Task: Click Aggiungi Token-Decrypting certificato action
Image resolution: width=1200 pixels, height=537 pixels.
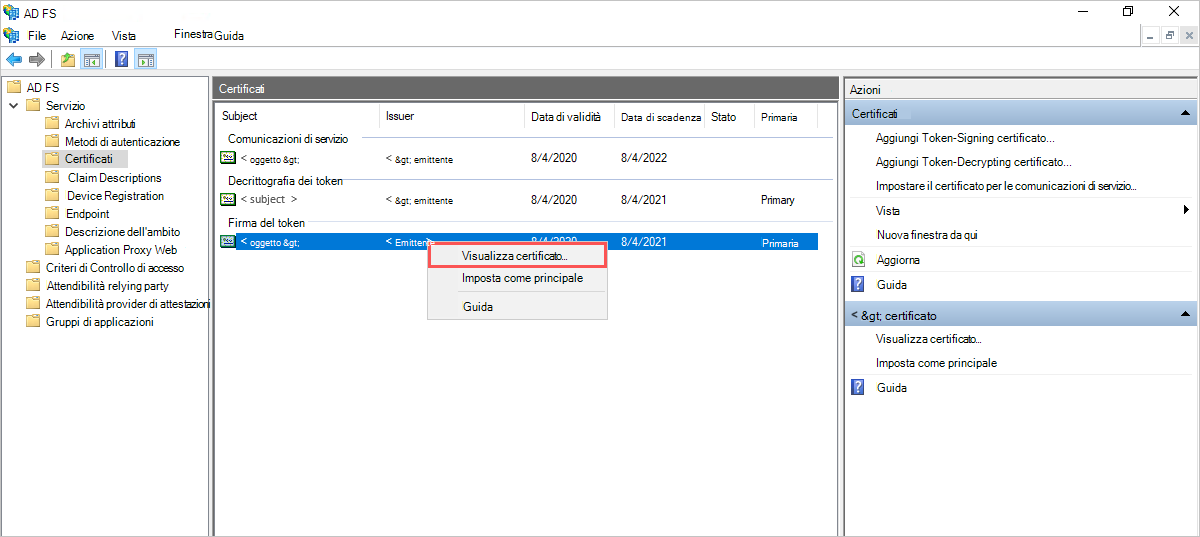Action: click(974, 162)
